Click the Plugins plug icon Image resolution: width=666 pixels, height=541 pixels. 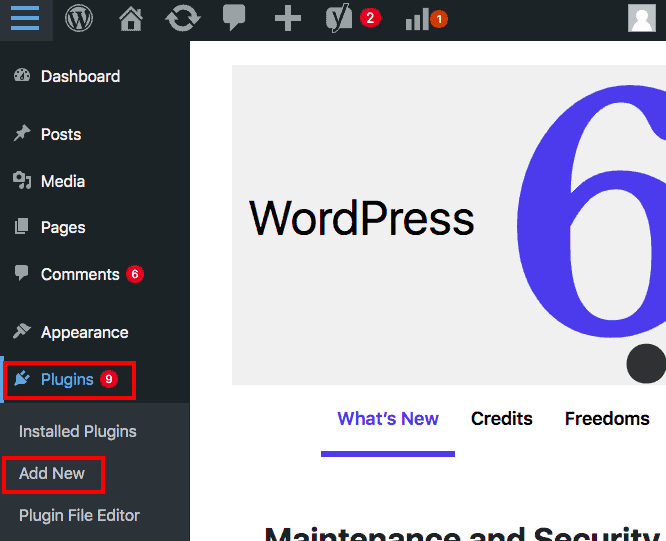click(x=22, y=378)
